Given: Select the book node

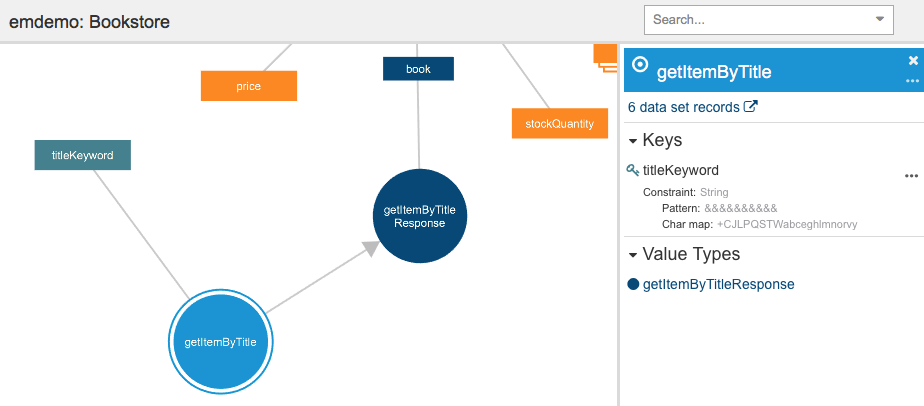Looking at the screenshot, I should tap(418, 69).
